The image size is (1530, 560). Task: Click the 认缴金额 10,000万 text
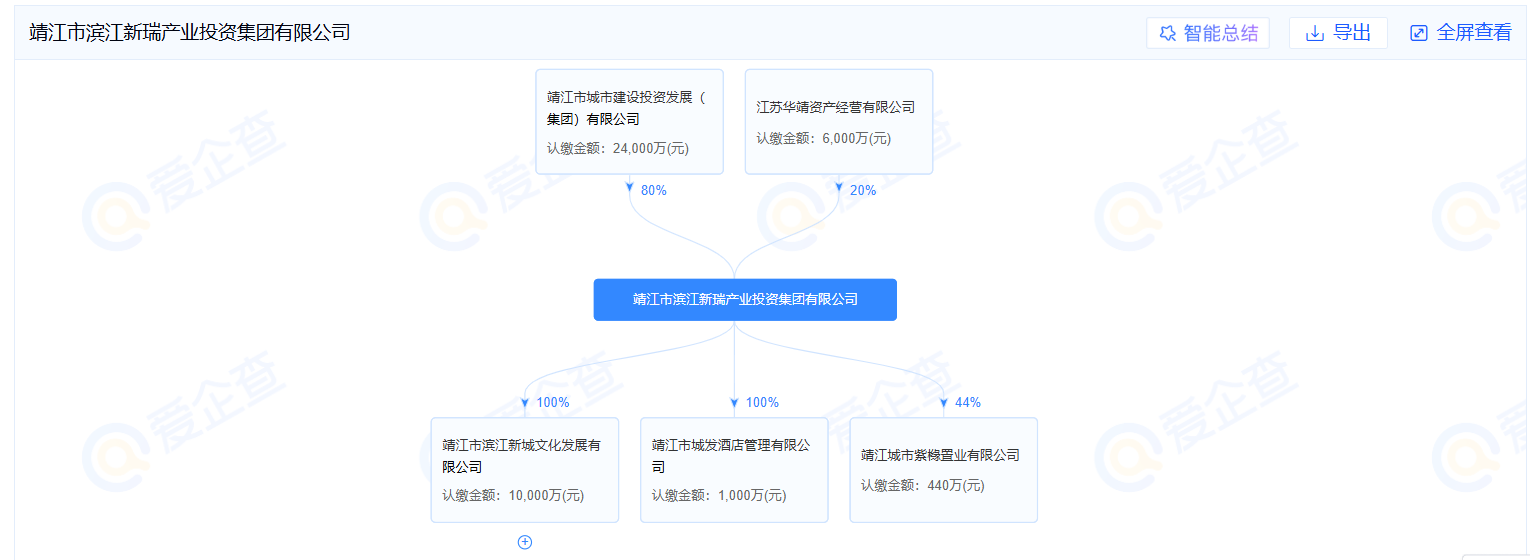[x=513, y=495]
